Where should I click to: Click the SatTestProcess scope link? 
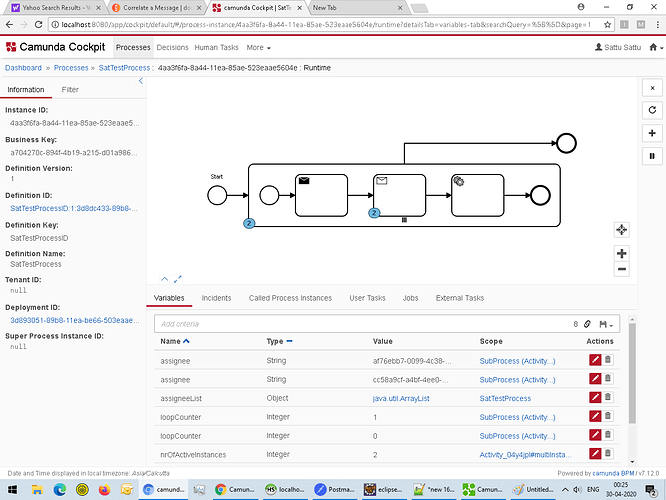click(505, 398)
